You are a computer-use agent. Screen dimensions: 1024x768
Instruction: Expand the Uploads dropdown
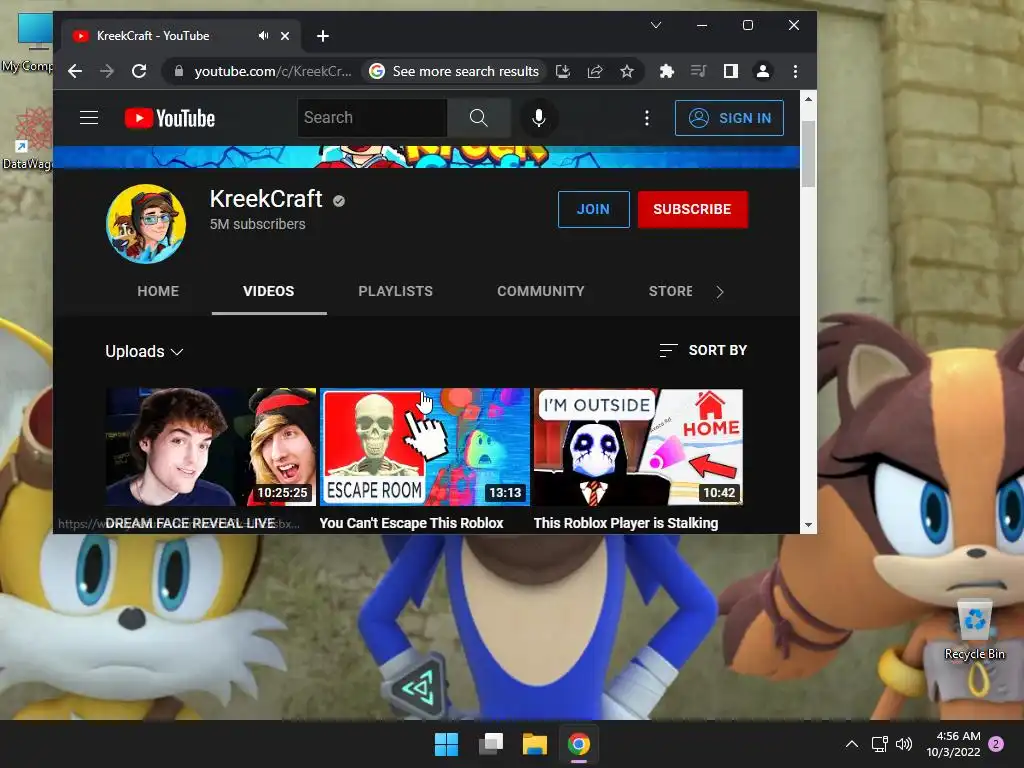tap(144, 351)
